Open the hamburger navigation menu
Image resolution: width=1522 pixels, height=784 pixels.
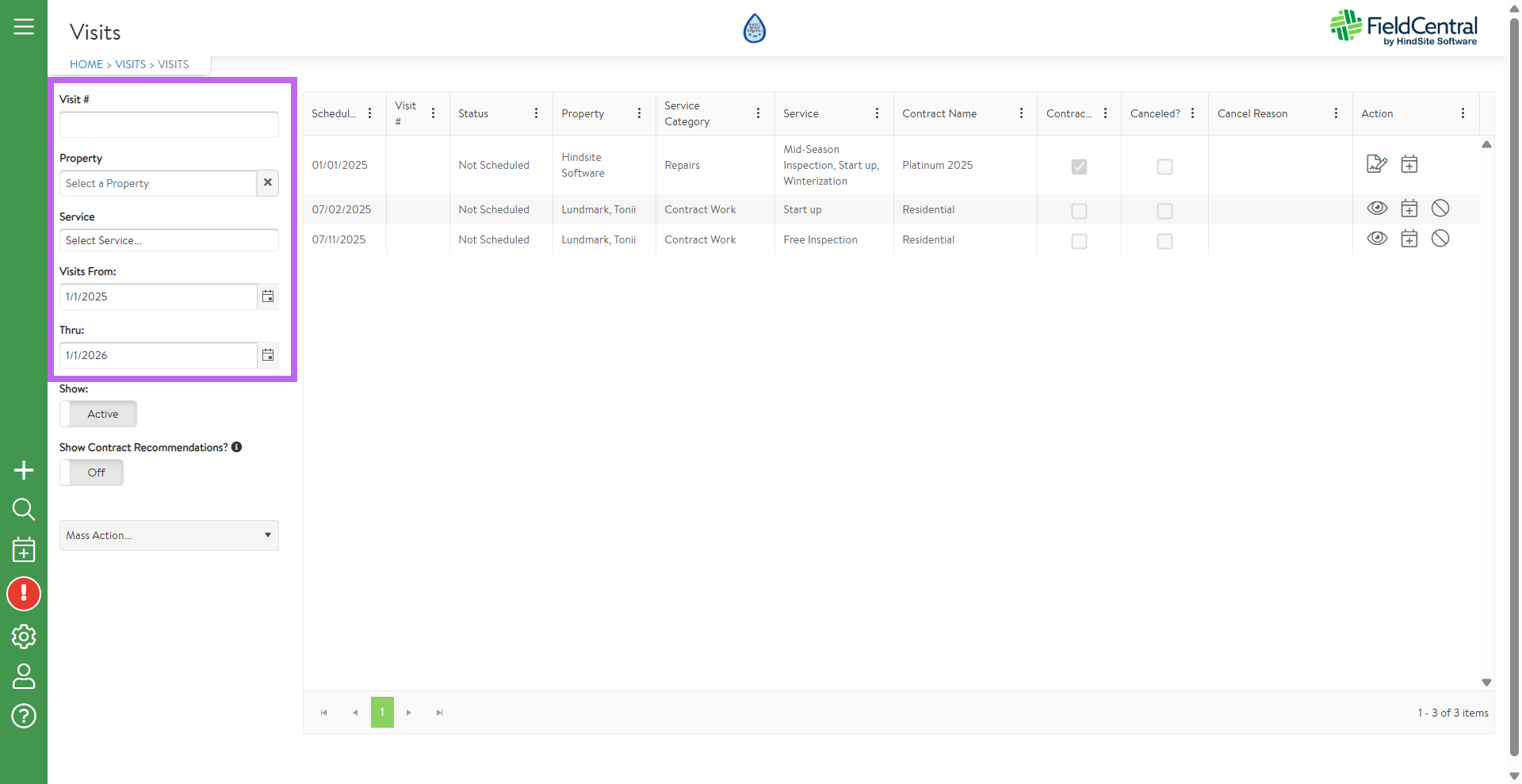[24, 27]
